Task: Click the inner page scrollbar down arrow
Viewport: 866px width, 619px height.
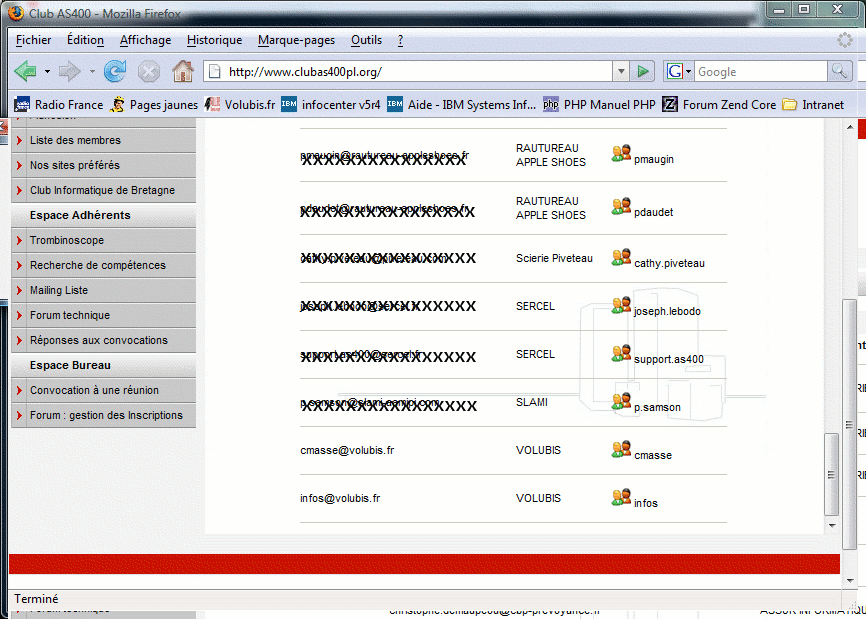Action: (x=832, y=526)
